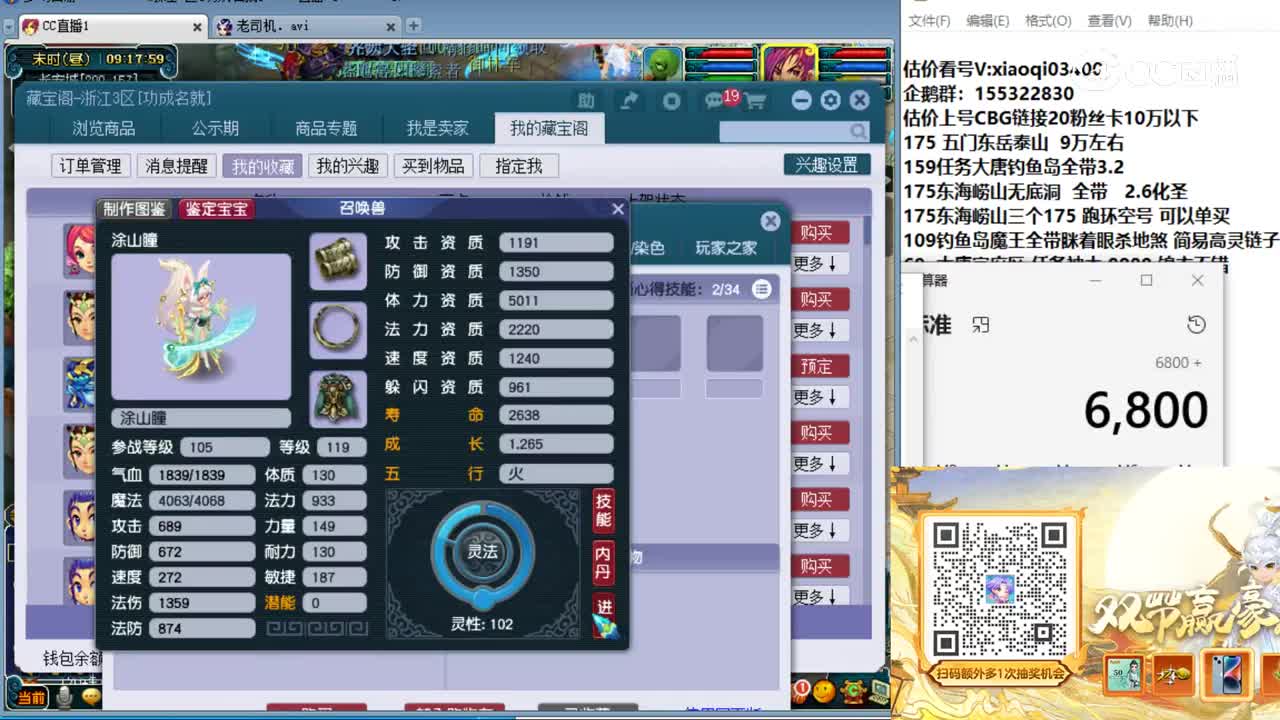This screenshot has height=720, width=1280.
Task: Open a new tab with the plus icon
Action: tap(413, 25)
